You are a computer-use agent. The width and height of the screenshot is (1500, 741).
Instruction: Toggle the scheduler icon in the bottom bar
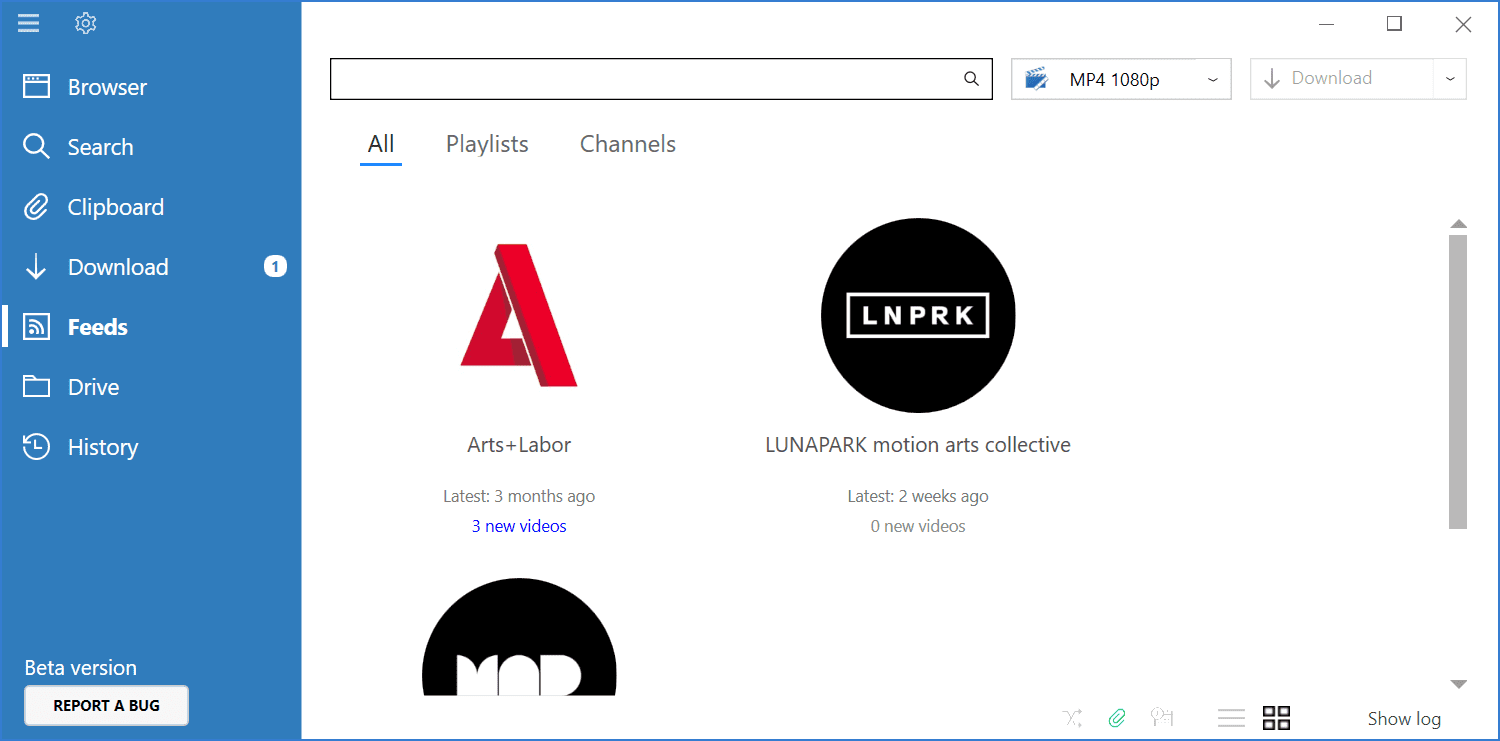pos(1161,717)
